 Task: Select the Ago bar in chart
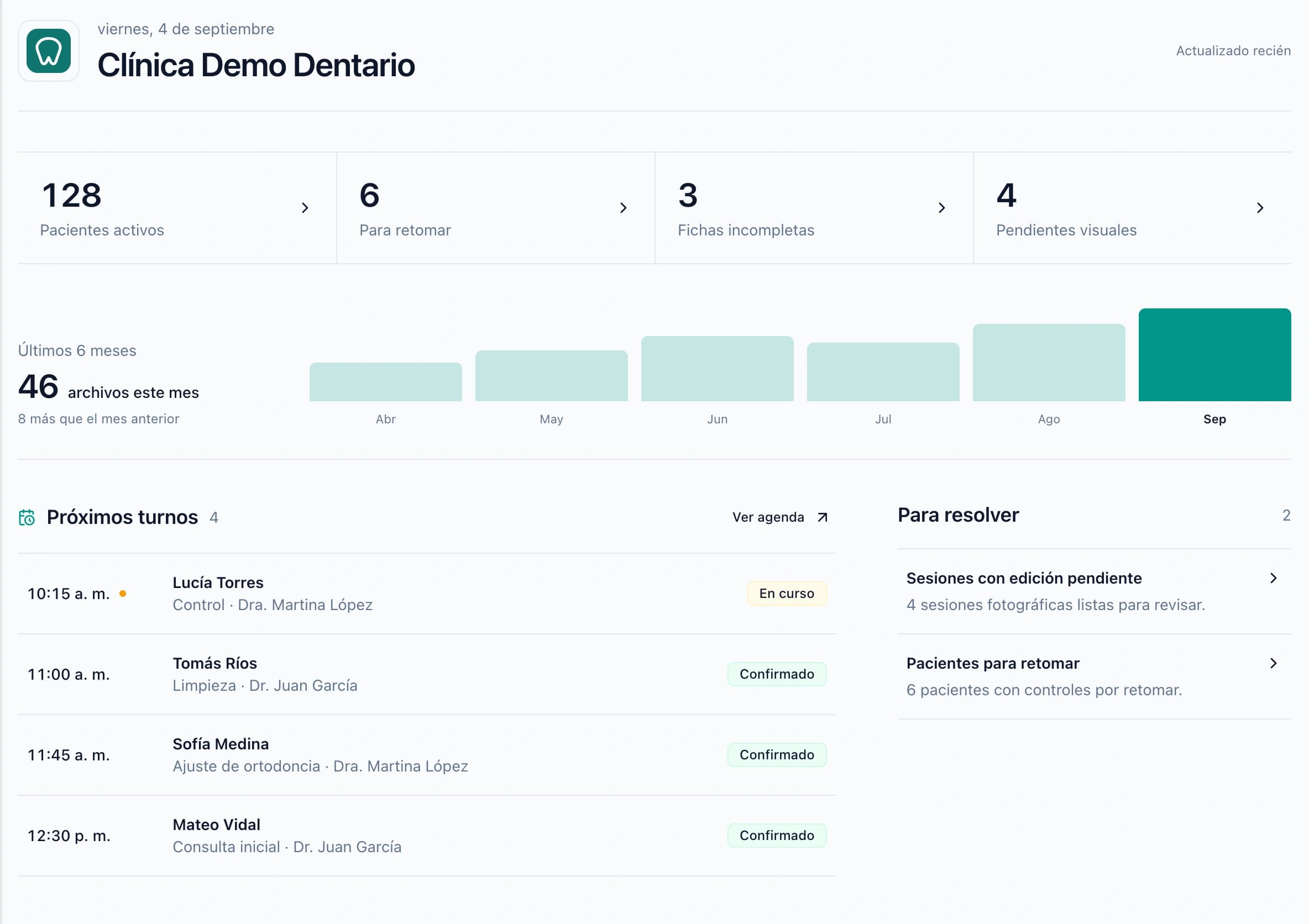click(x=1049, y=363)
